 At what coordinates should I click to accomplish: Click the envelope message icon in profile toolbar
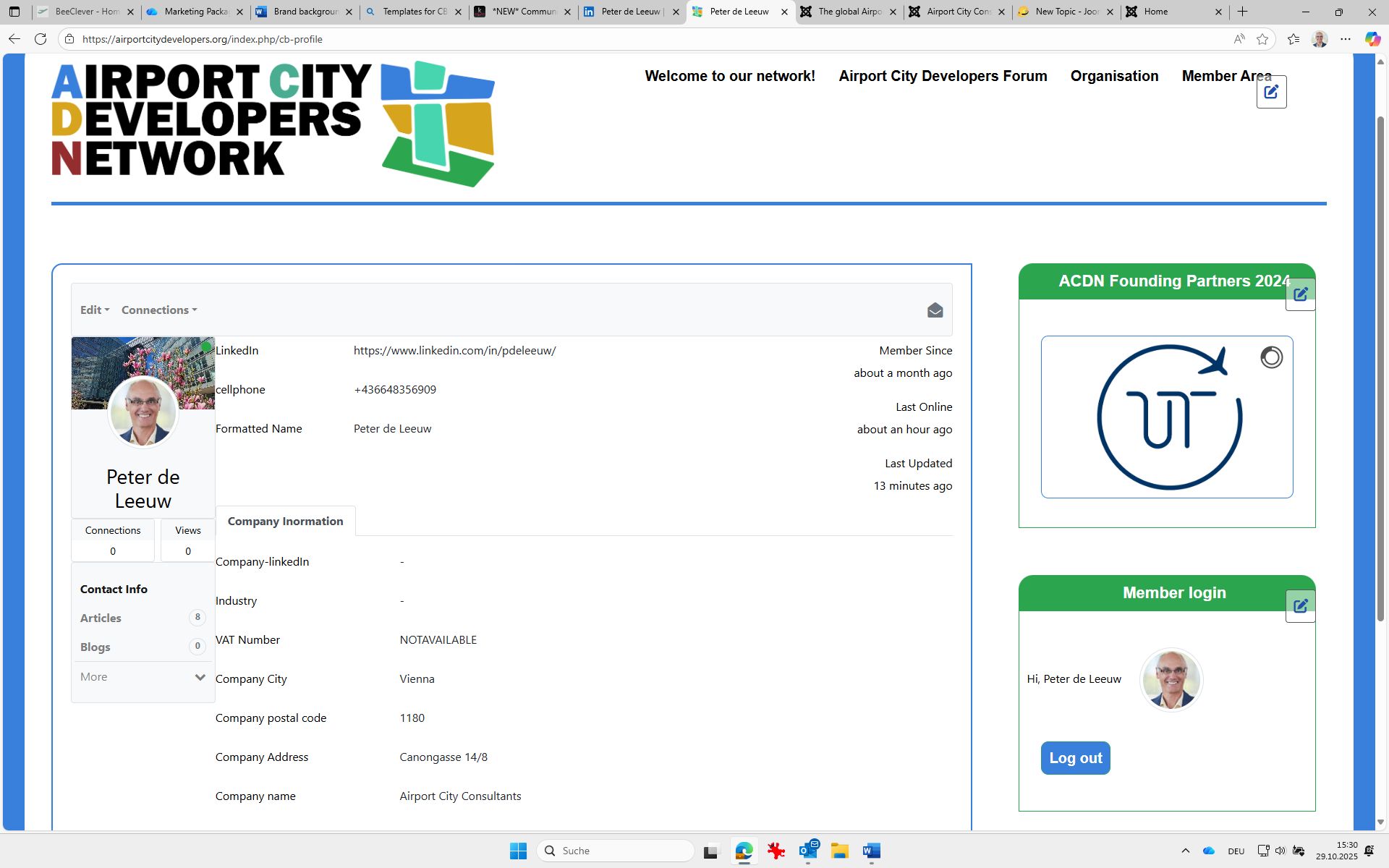tap(935, 310)
